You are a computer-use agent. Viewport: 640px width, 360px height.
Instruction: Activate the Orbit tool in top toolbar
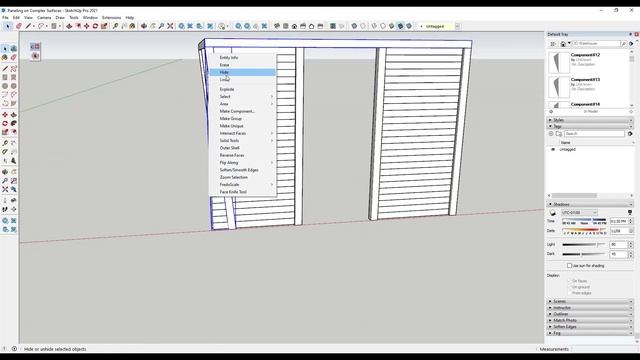tap(144, 26)
